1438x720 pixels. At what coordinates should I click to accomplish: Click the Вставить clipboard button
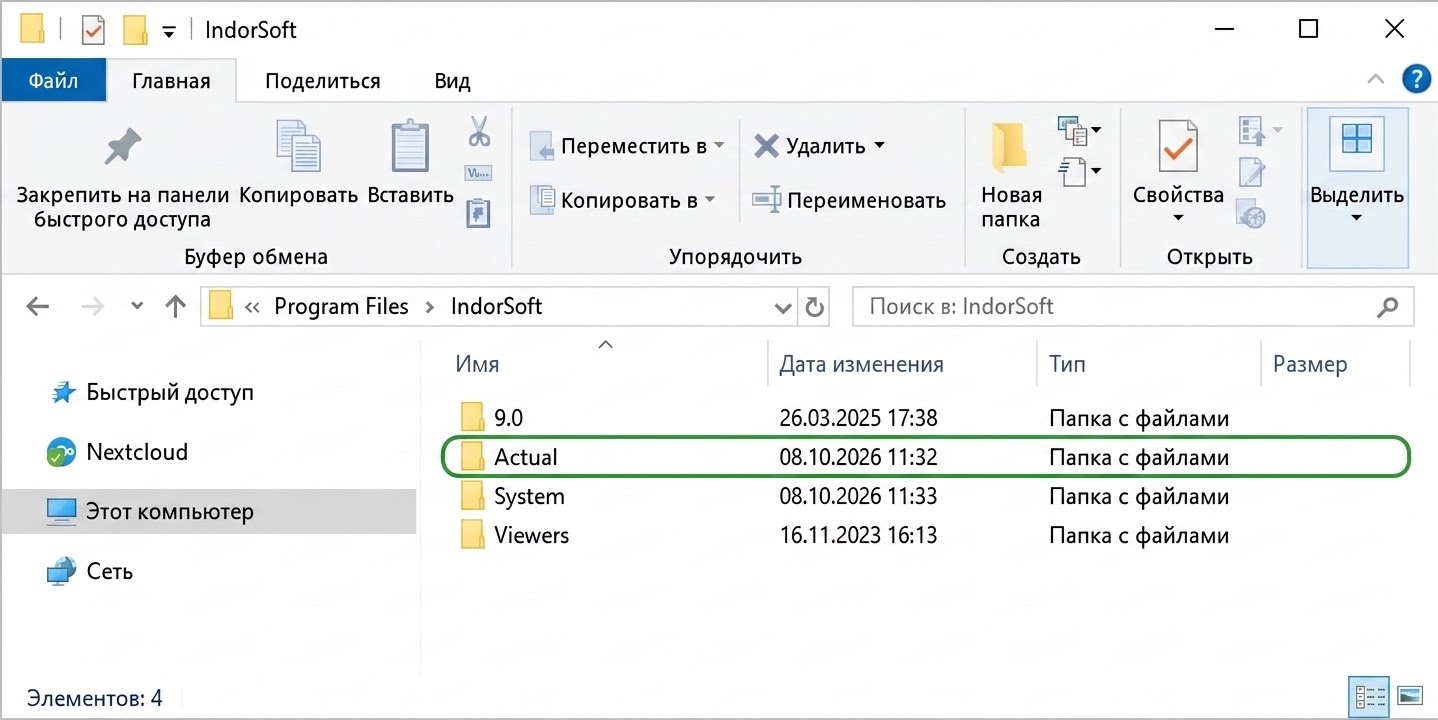410,164
